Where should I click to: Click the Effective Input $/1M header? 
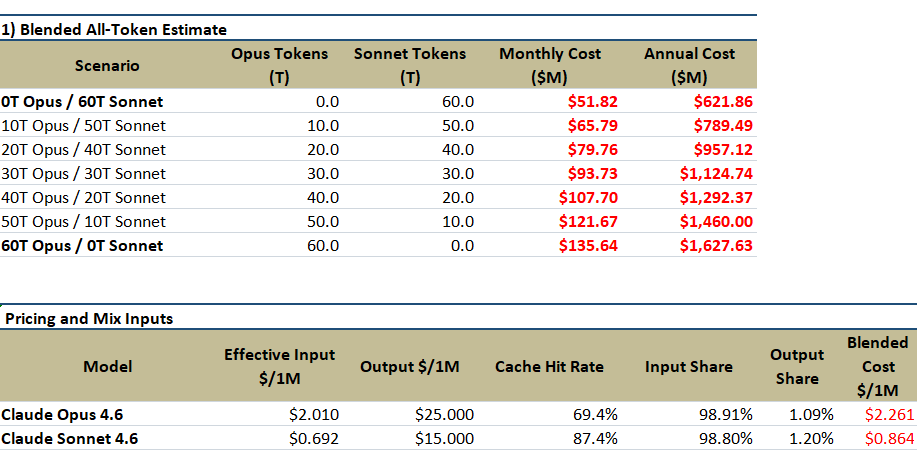[x=280, y=366]
